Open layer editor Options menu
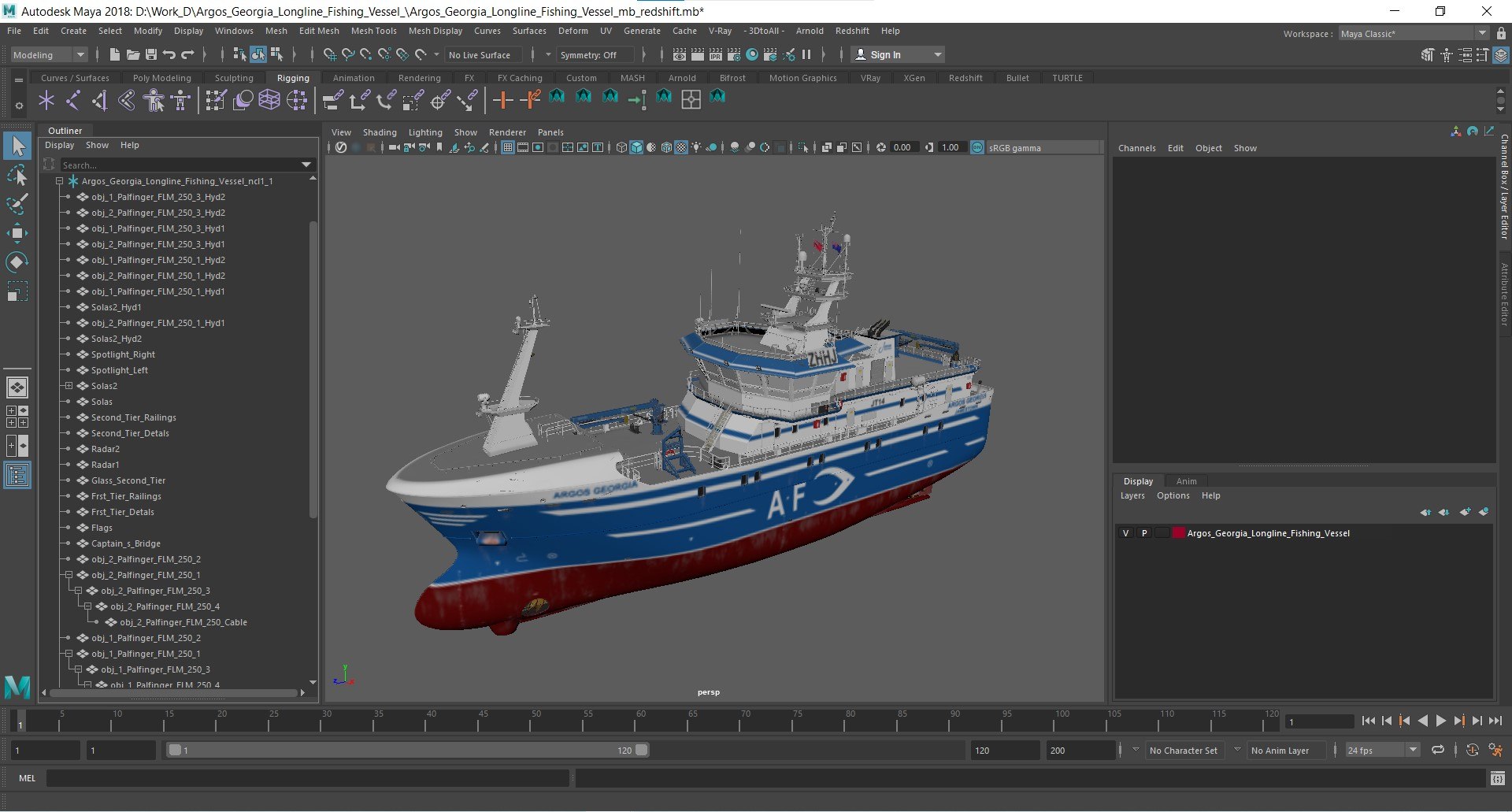The width and height of the screenshot is (1512, 812). point(1173,495)
